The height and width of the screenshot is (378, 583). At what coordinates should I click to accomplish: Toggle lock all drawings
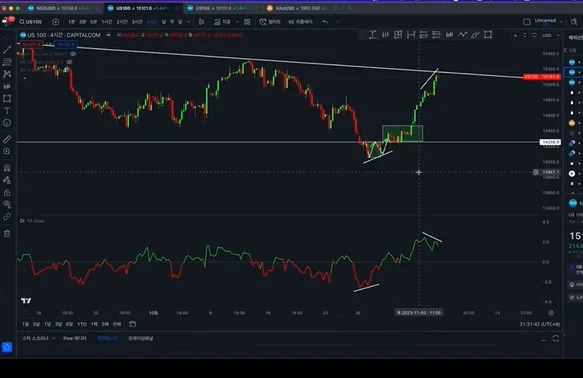[x=7, y=193]
